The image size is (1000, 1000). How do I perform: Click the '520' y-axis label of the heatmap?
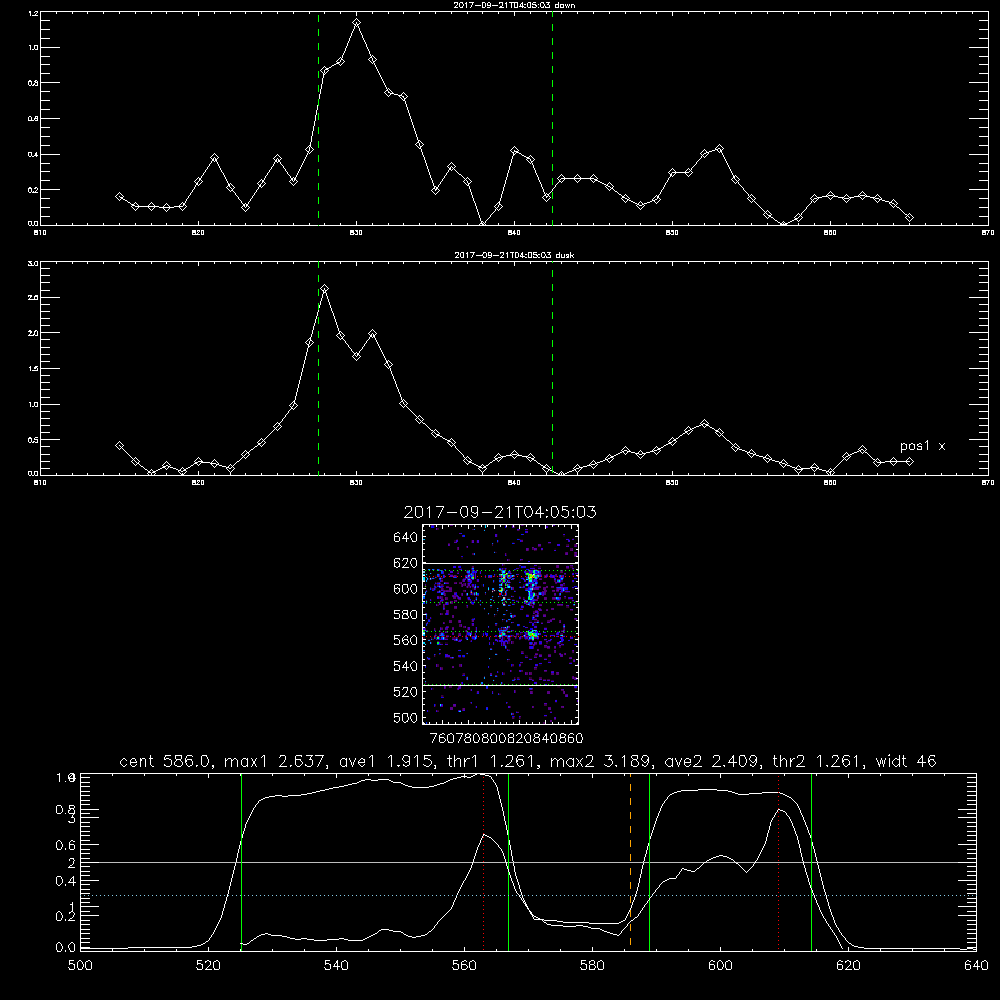[x=406, y=692]
